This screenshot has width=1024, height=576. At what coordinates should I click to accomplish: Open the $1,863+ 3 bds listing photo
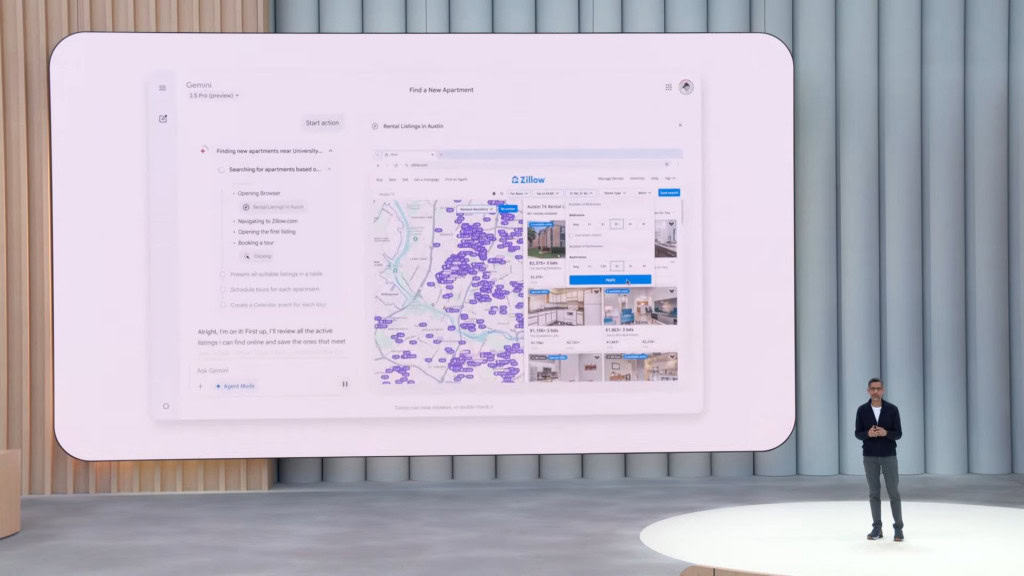point(641,306)
